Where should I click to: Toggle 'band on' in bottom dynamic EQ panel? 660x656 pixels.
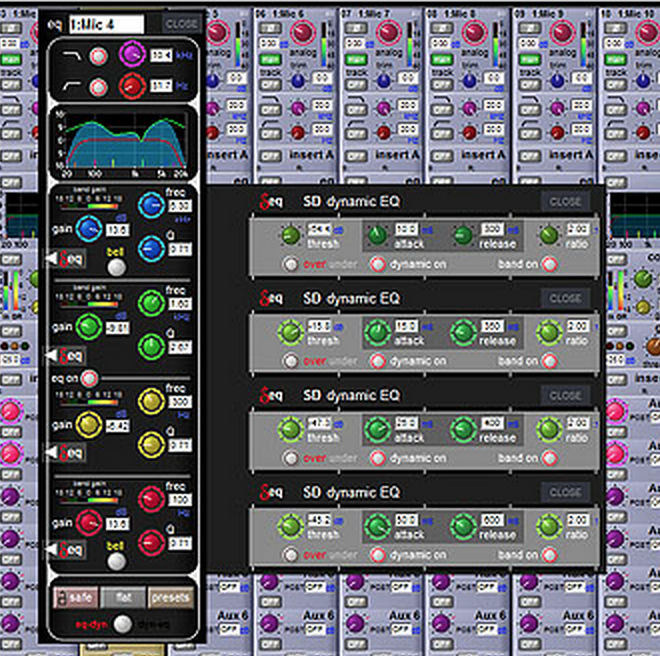549,555
